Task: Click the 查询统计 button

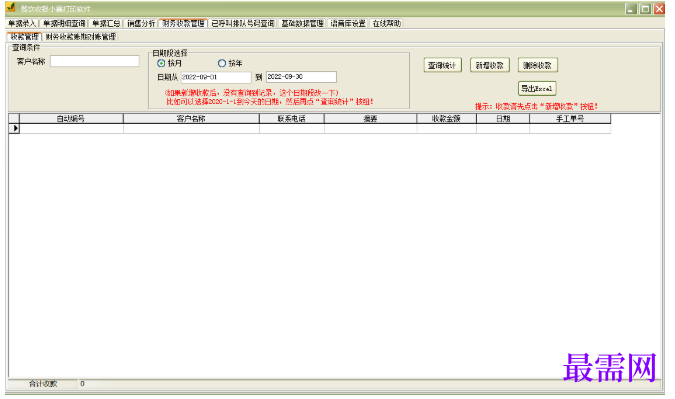Action: [442, 65]
